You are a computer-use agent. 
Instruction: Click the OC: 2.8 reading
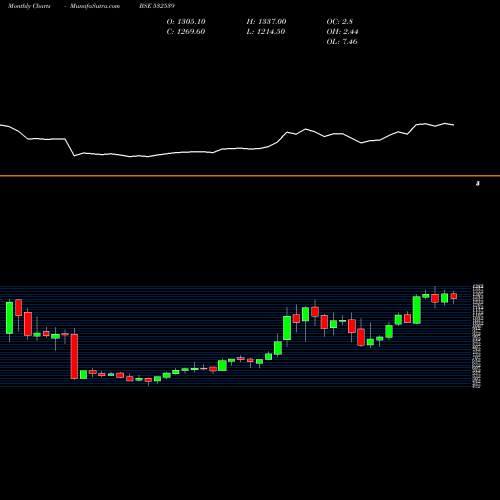click(x=340, y=22)
